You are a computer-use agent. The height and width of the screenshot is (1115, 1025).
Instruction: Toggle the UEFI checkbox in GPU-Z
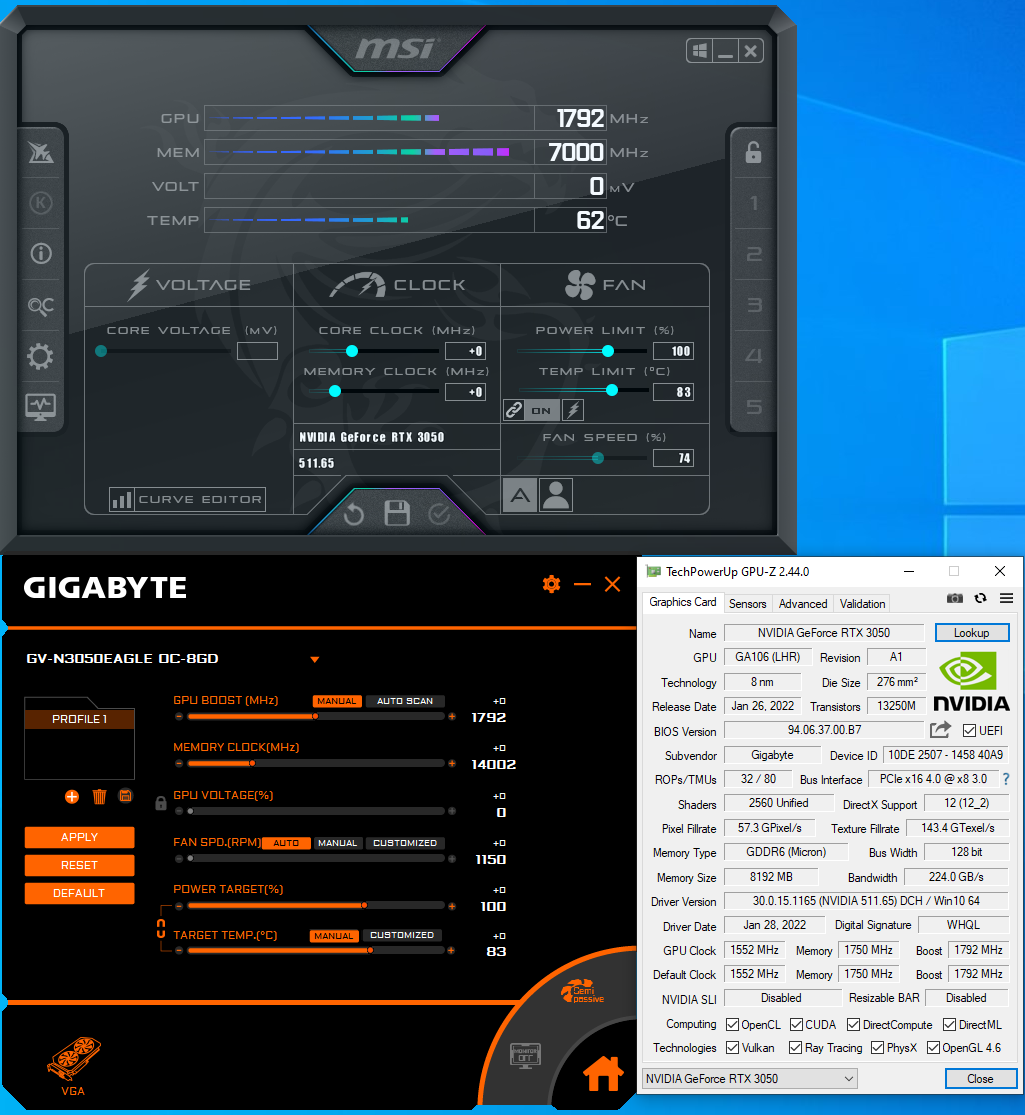click(969, 730)
